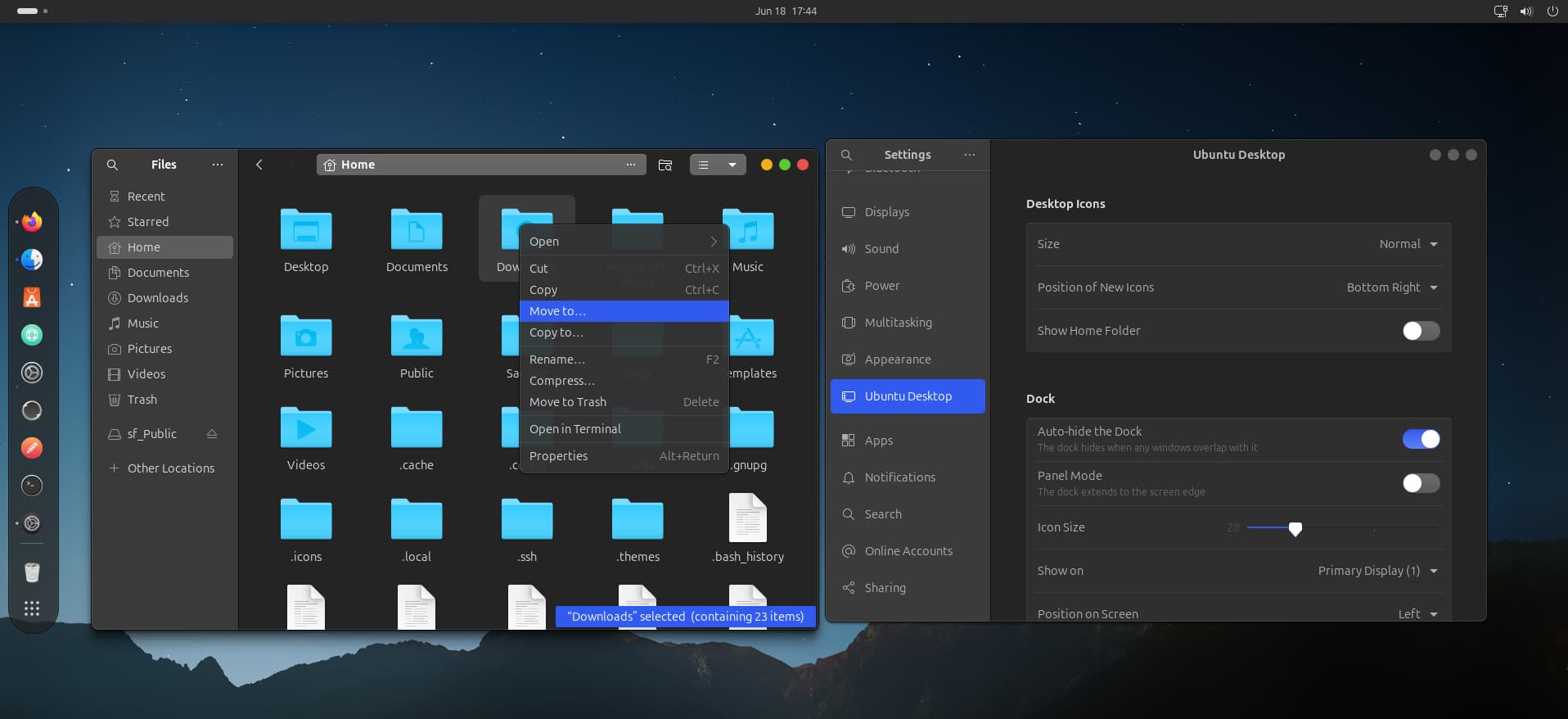The height and width of the screenshot is (719, 1568).
Task: Expand the Open submenu arrow
Action: point(713,242)
